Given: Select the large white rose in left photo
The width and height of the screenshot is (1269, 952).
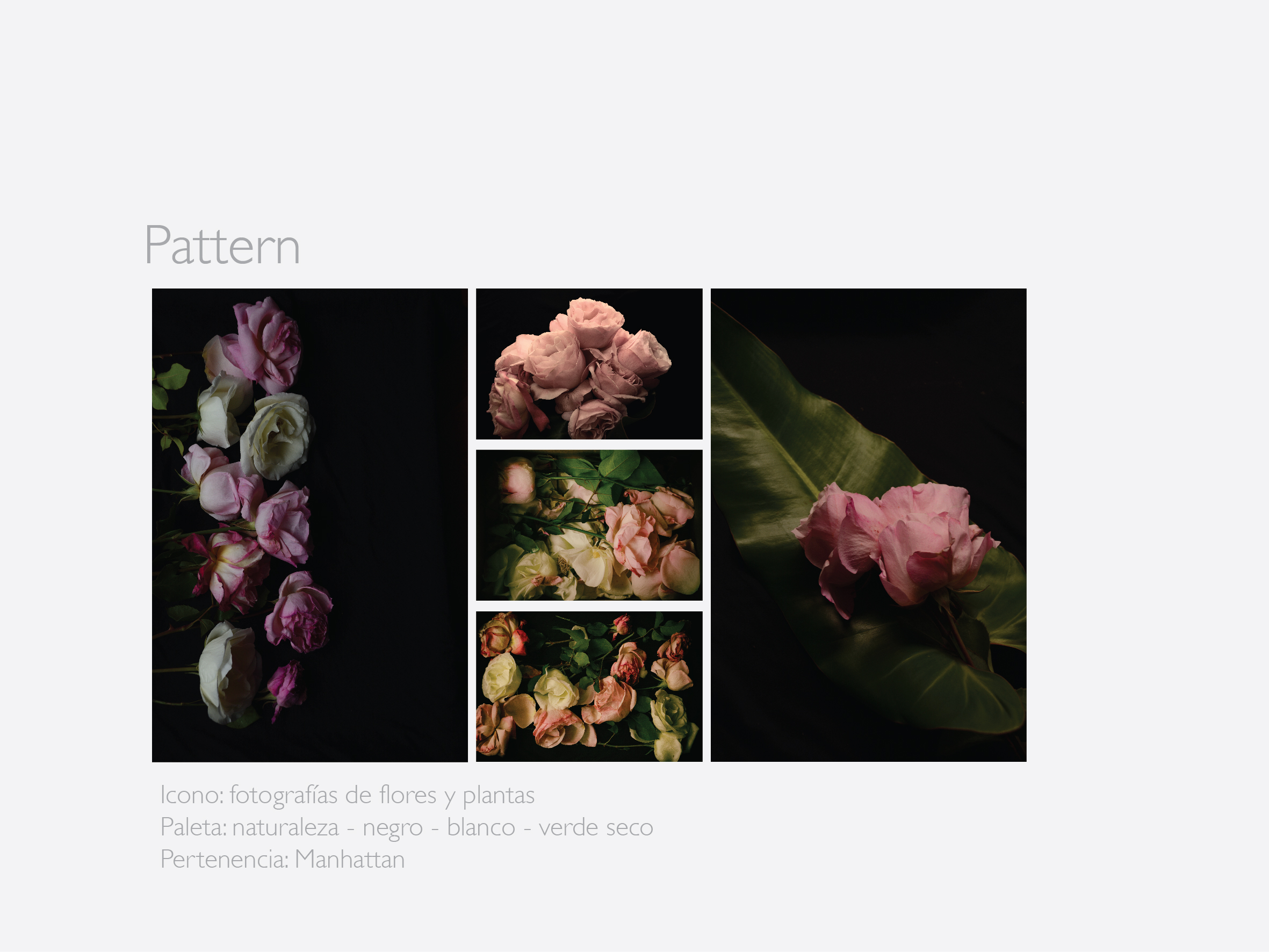Looking at the screenshot, I should 278,435.
